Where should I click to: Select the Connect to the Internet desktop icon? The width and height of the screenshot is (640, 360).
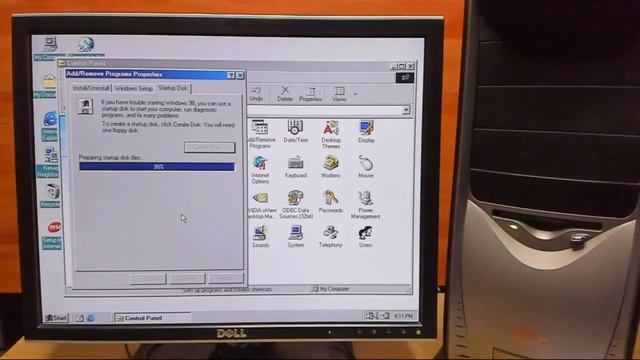pos(86,47)
